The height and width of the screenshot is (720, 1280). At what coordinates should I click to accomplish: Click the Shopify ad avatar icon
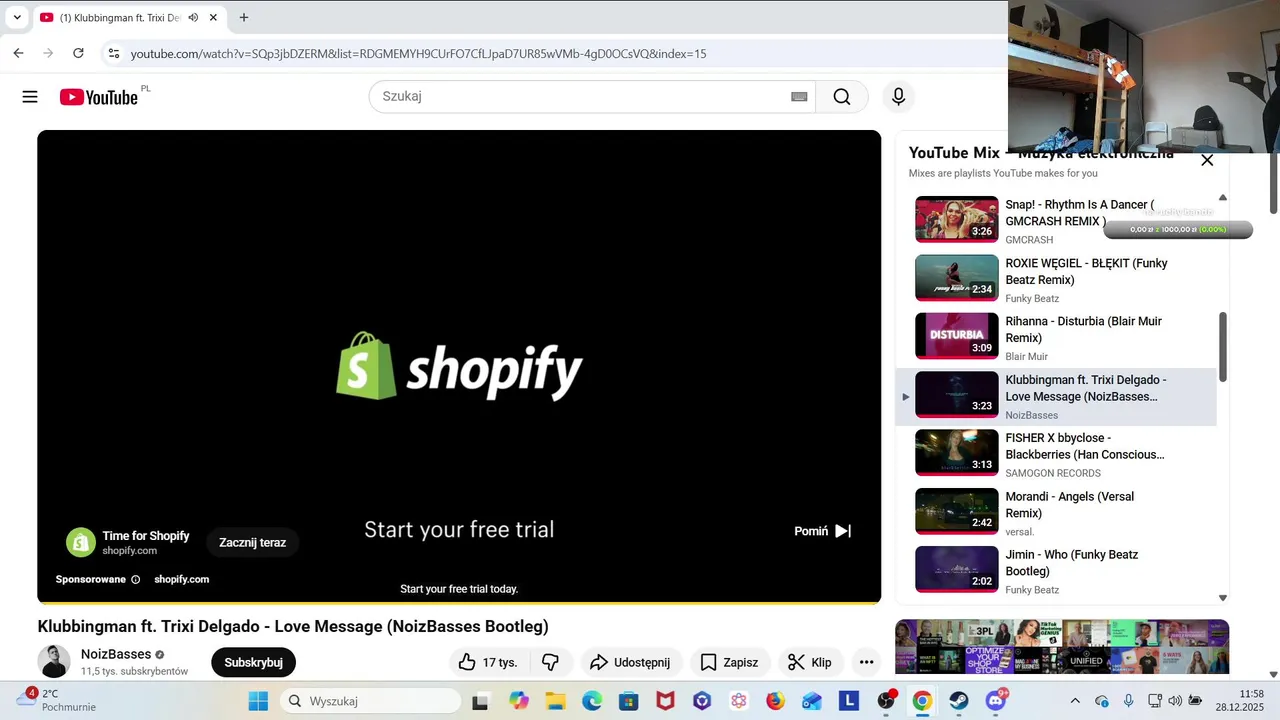point(81,542)
